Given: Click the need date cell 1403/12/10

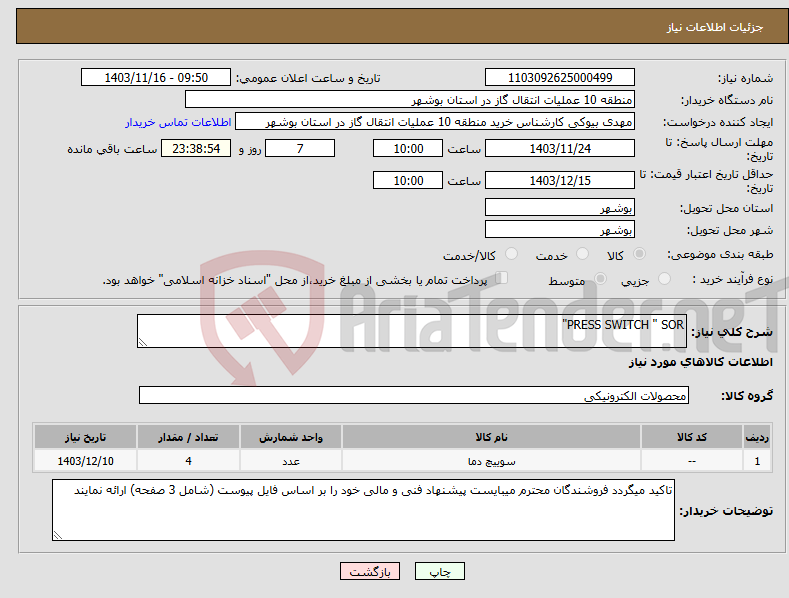Looking at the screenshot, I should (86, 461).
